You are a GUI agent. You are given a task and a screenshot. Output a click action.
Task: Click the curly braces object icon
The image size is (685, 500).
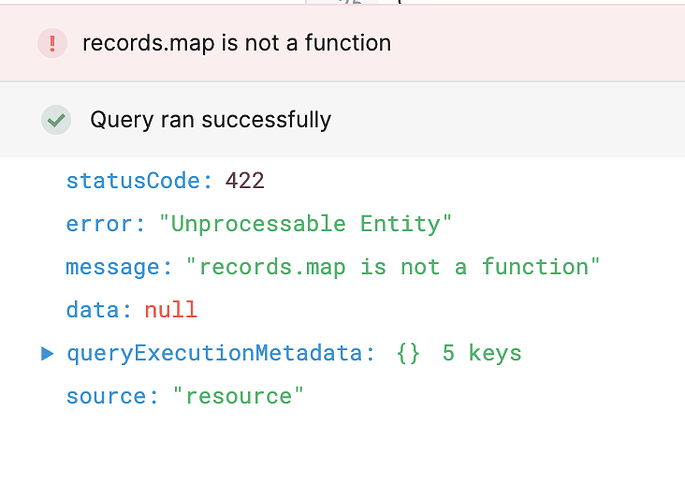click(408, 353)
